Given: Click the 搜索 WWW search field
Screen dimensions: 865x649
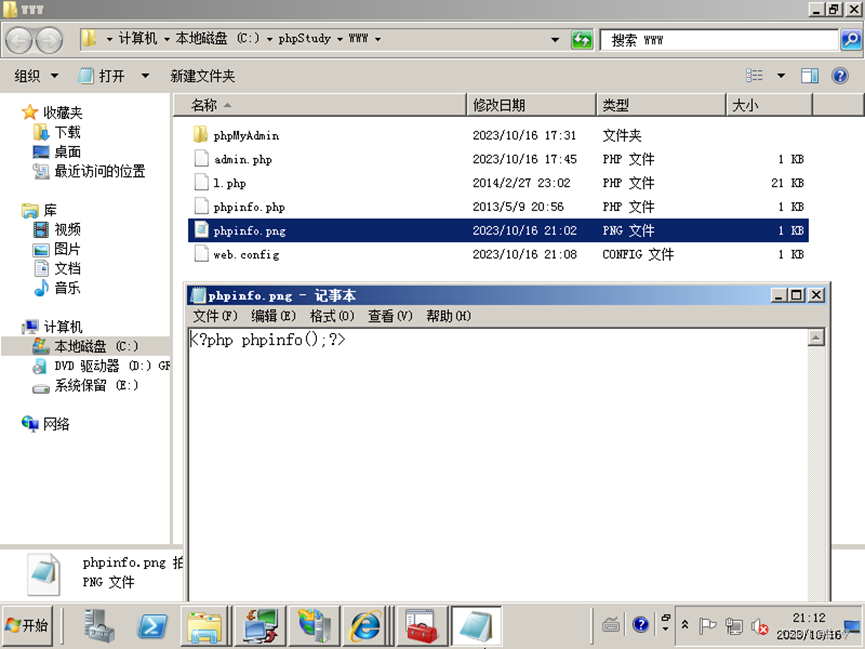Looking at the screenshot, I should pos(719,40).
